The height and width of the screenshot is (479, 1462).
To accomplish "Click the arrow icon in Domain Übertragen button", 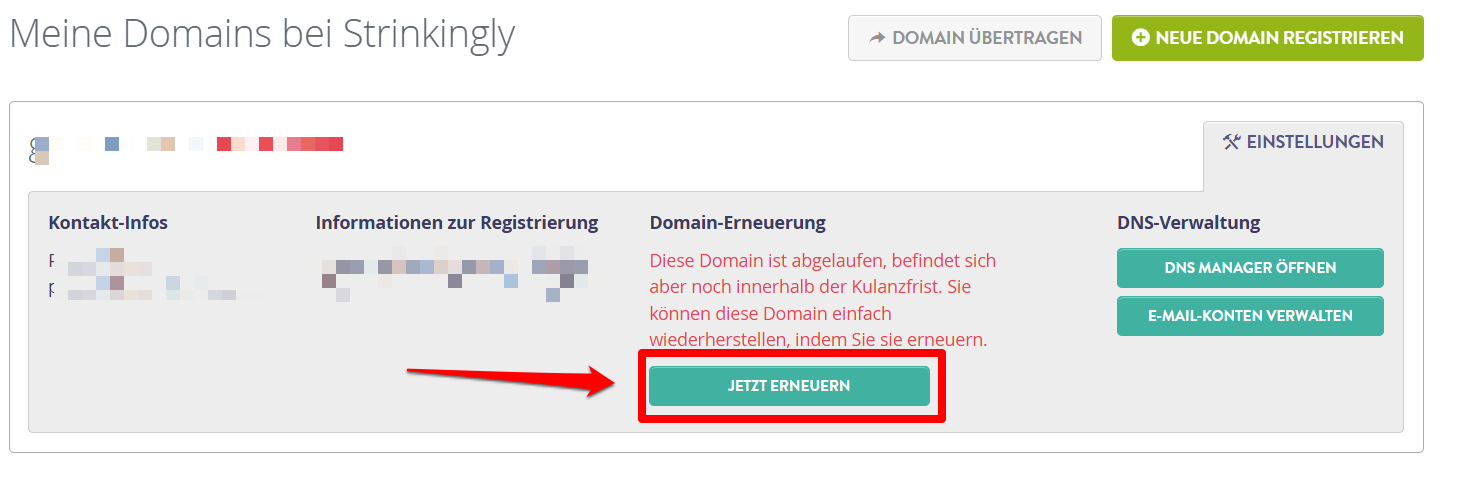I will click(877, 38).
